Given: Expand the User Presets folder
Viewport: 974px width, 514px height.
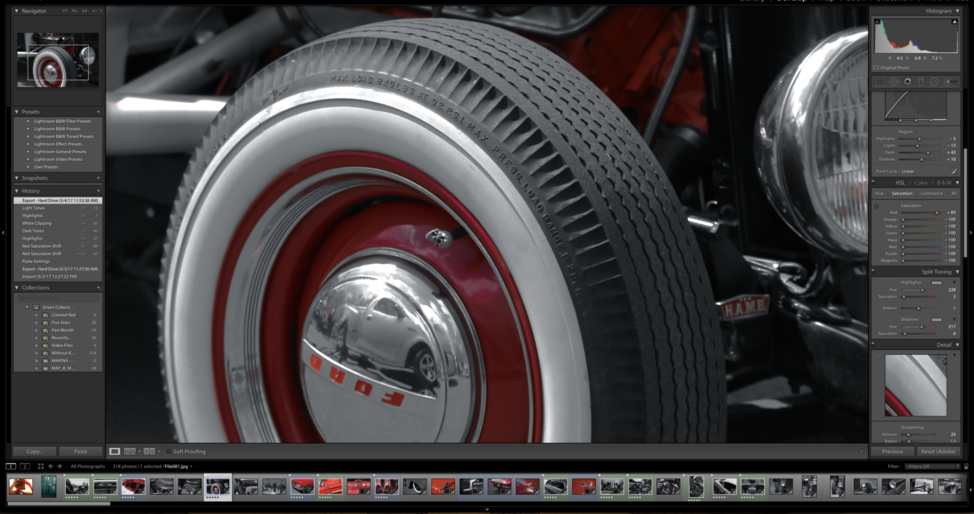Looking at the screenshot, I should click(28, 167).
